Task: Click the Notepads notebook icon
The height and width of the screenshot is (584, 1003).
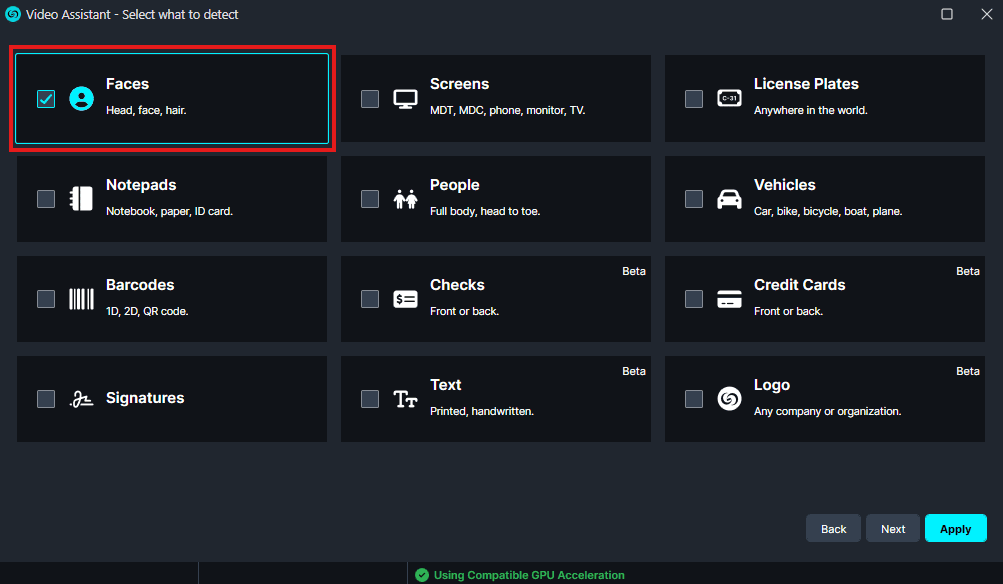Action: pyautogui.click(x=81, y=198)
